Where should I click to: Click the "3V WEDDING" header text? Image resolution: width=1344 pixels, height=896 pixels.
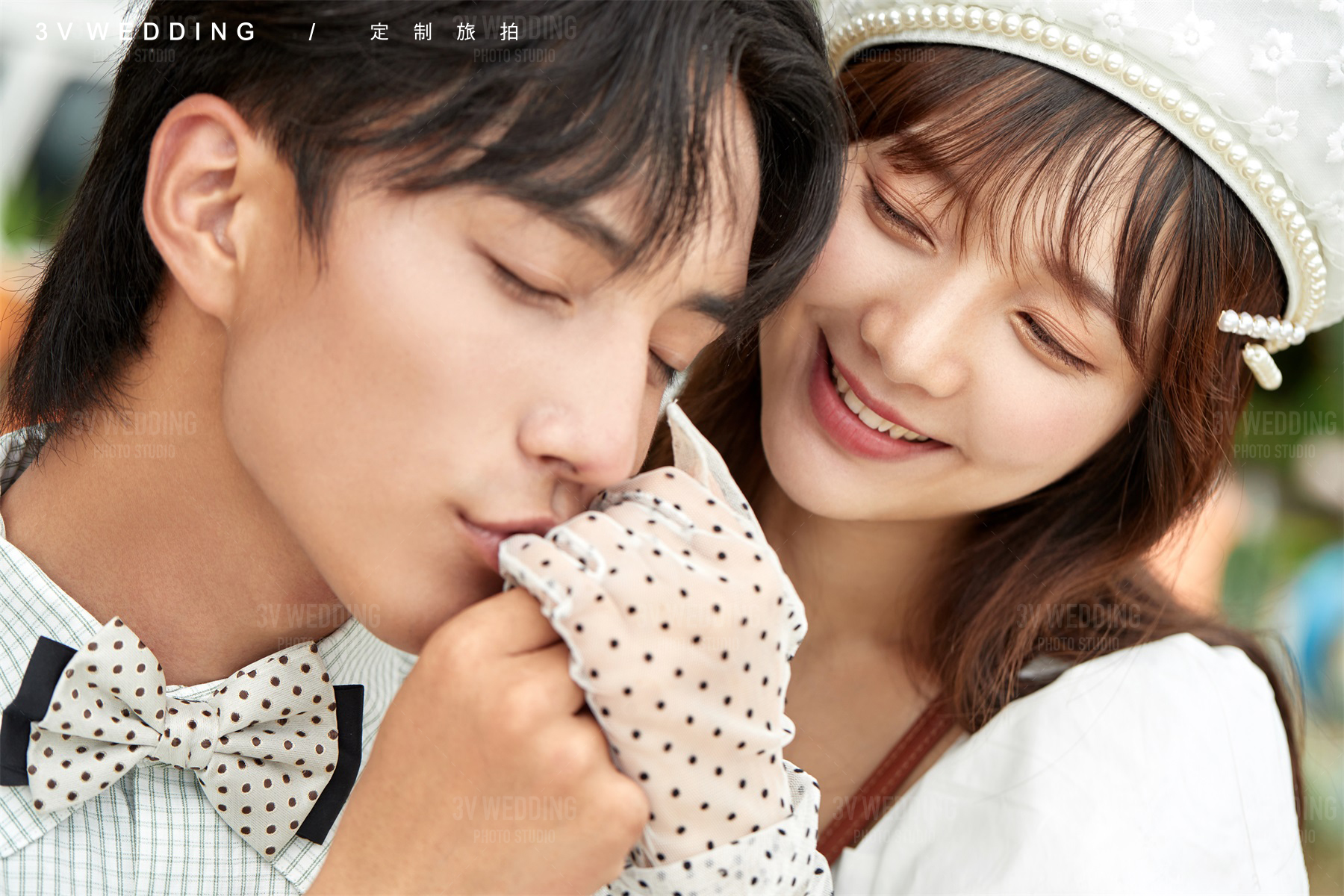tap(146, 31)
